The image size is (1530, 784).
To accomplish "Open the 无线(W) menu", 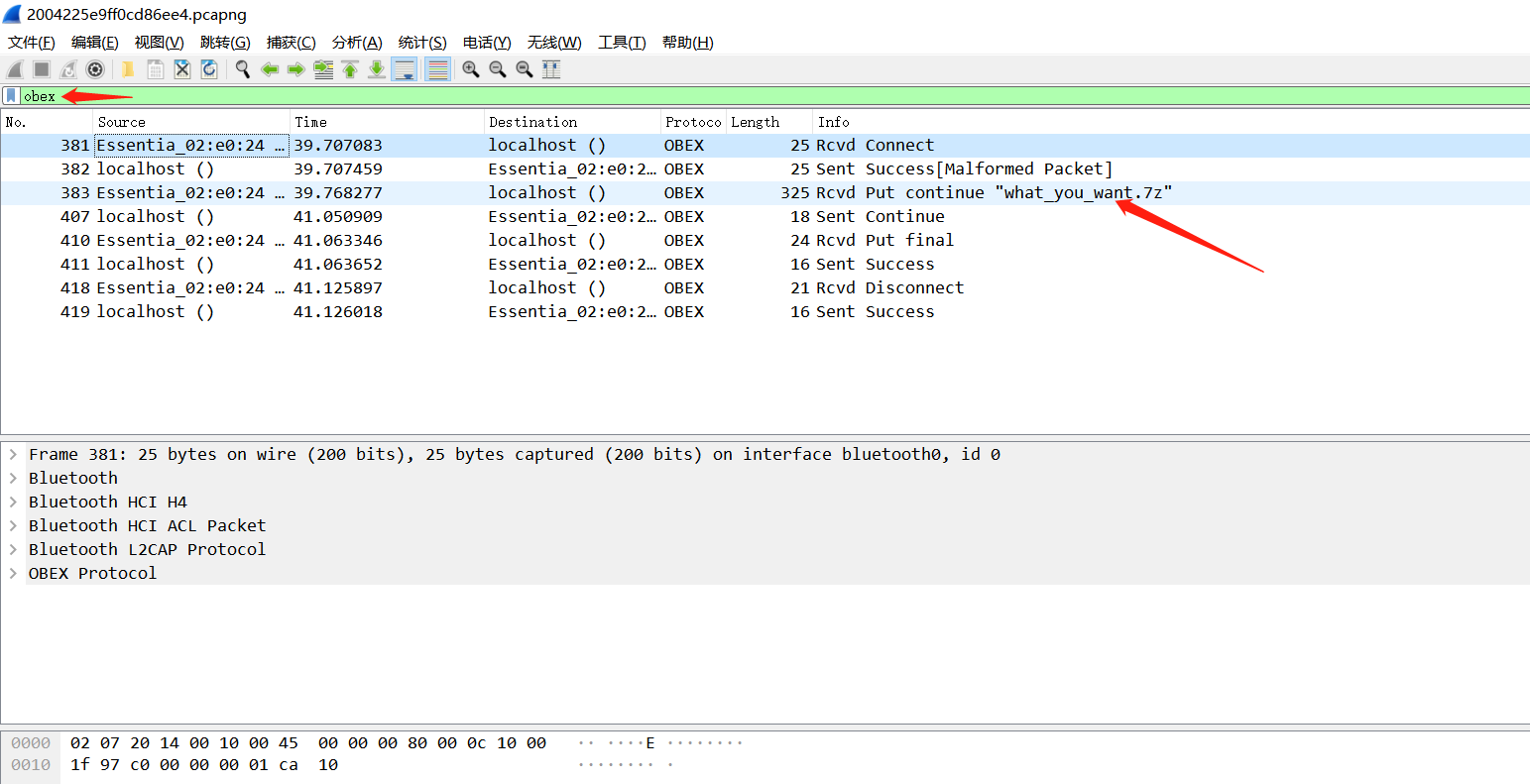I will click(553, 42).
